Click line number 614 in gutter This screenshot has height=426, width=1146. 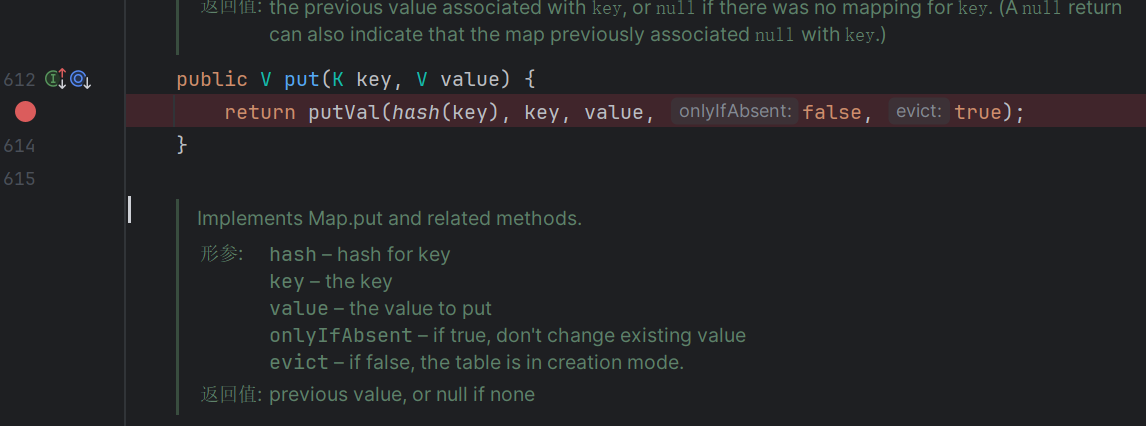pos(20,146)
